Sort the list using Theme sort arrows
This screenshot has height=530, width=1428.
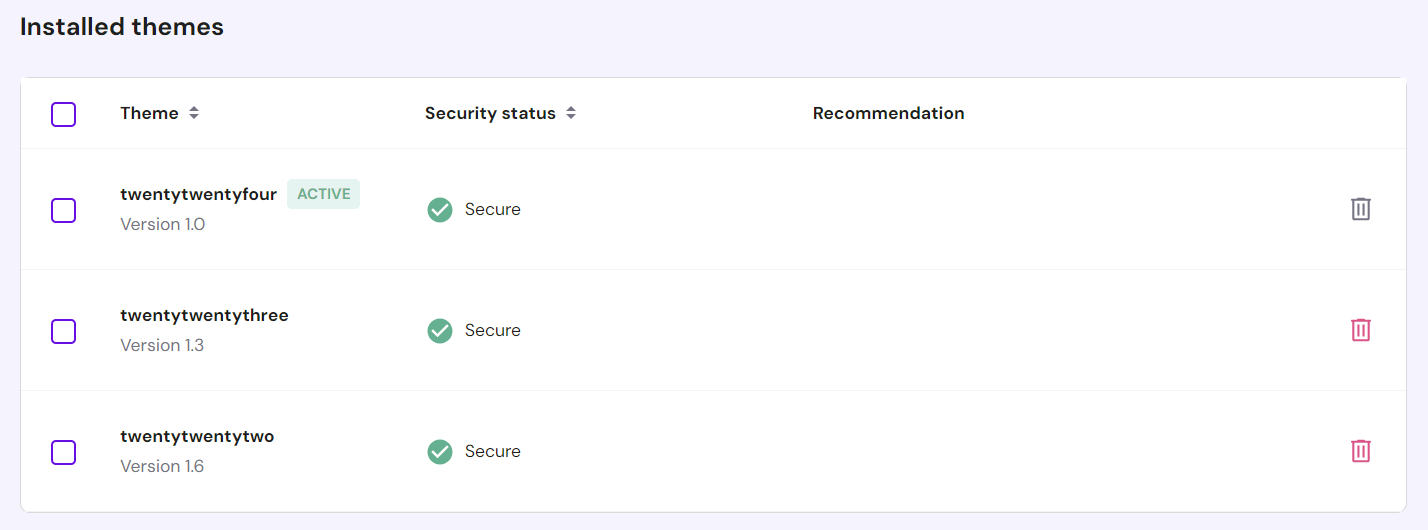coord(194,114)
